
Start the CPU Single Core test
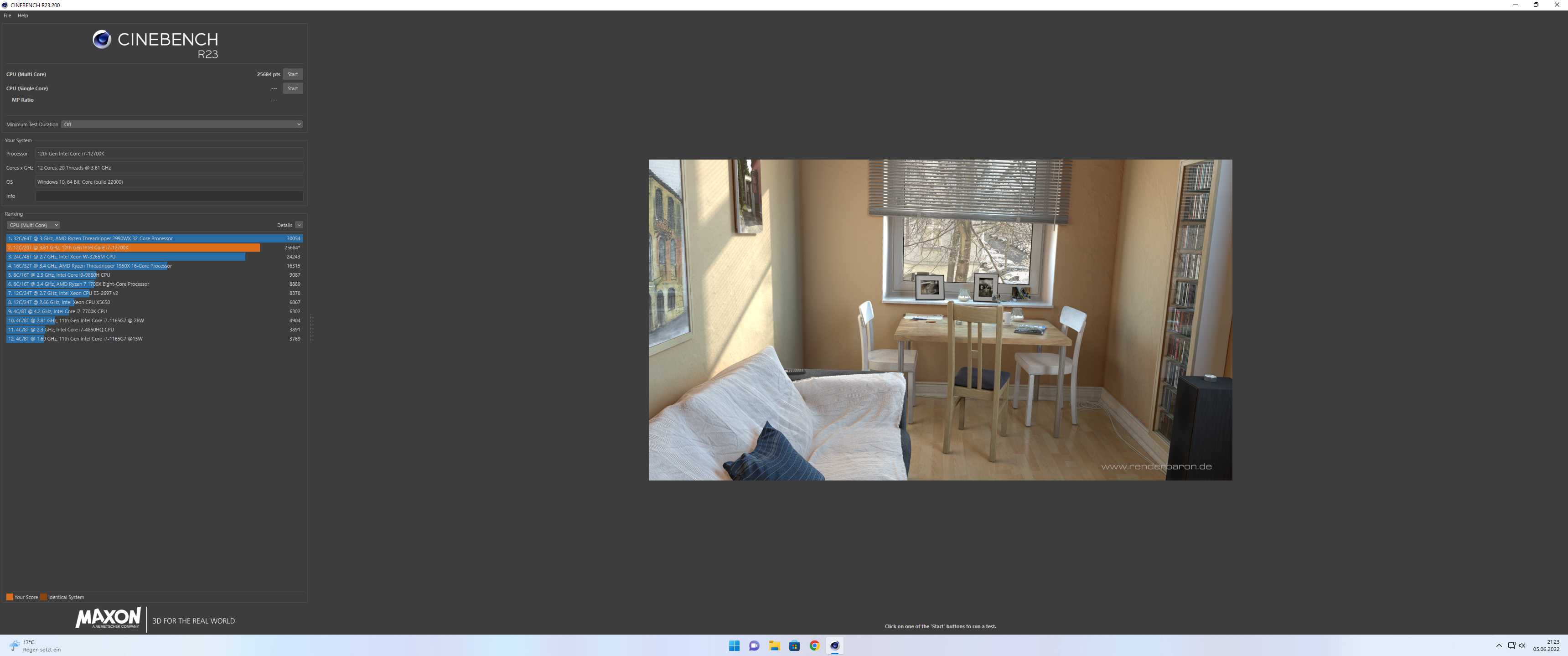[292, 88]
